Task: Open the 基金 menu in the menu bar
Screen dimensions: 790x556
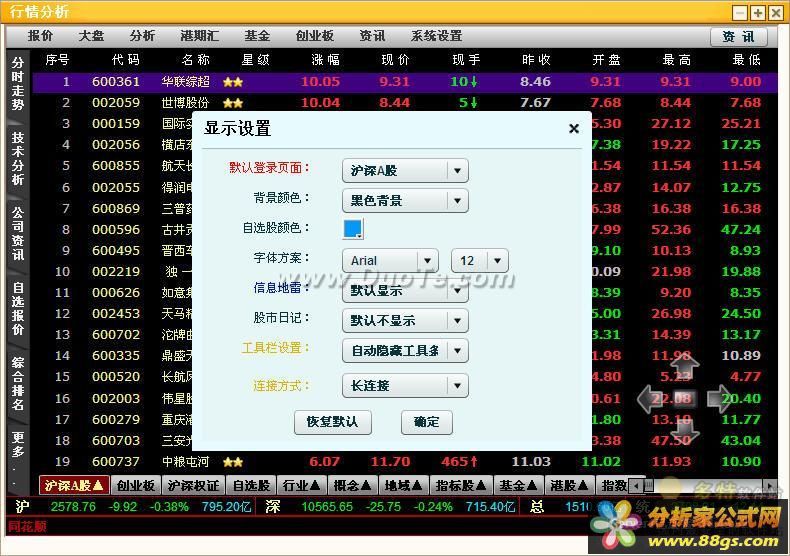Action: [257, 36]
